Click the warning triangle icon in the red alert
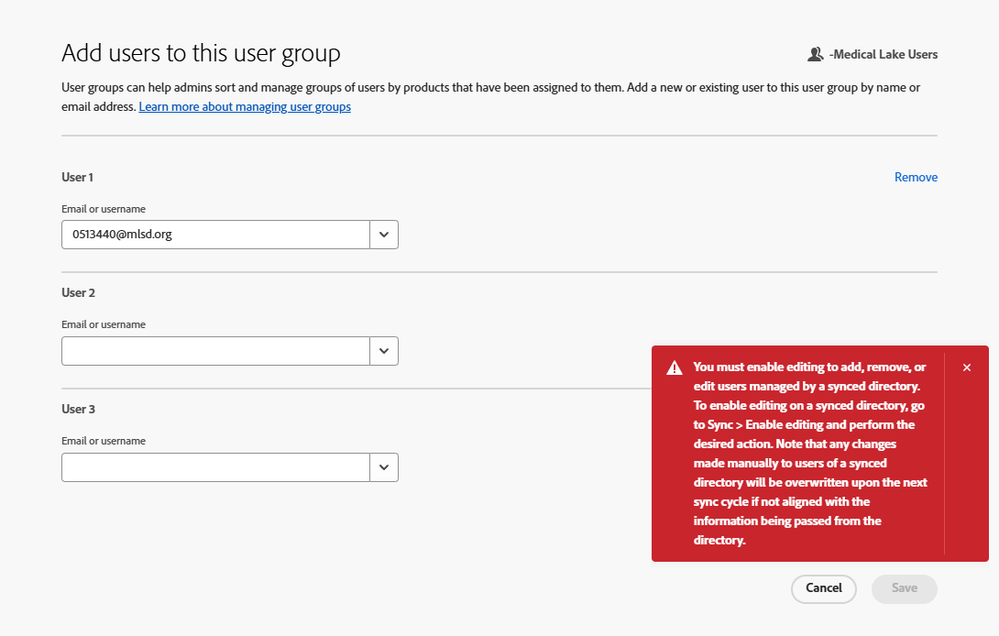Screen dimensions: 999x636 pyautogui.click(x=675, y=368)
